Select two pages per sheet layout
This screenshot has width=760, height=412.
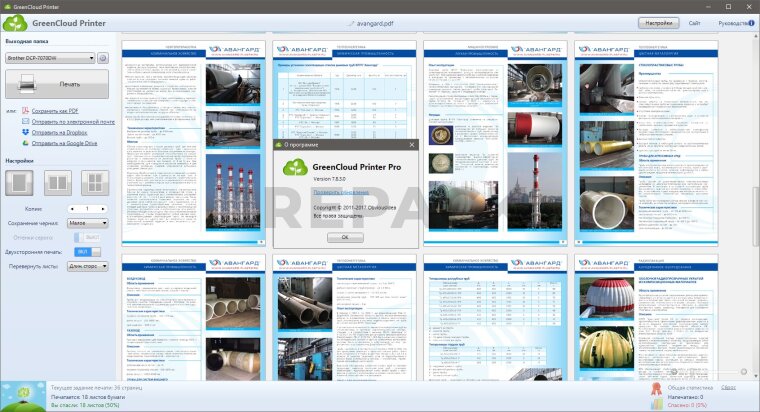57,182
